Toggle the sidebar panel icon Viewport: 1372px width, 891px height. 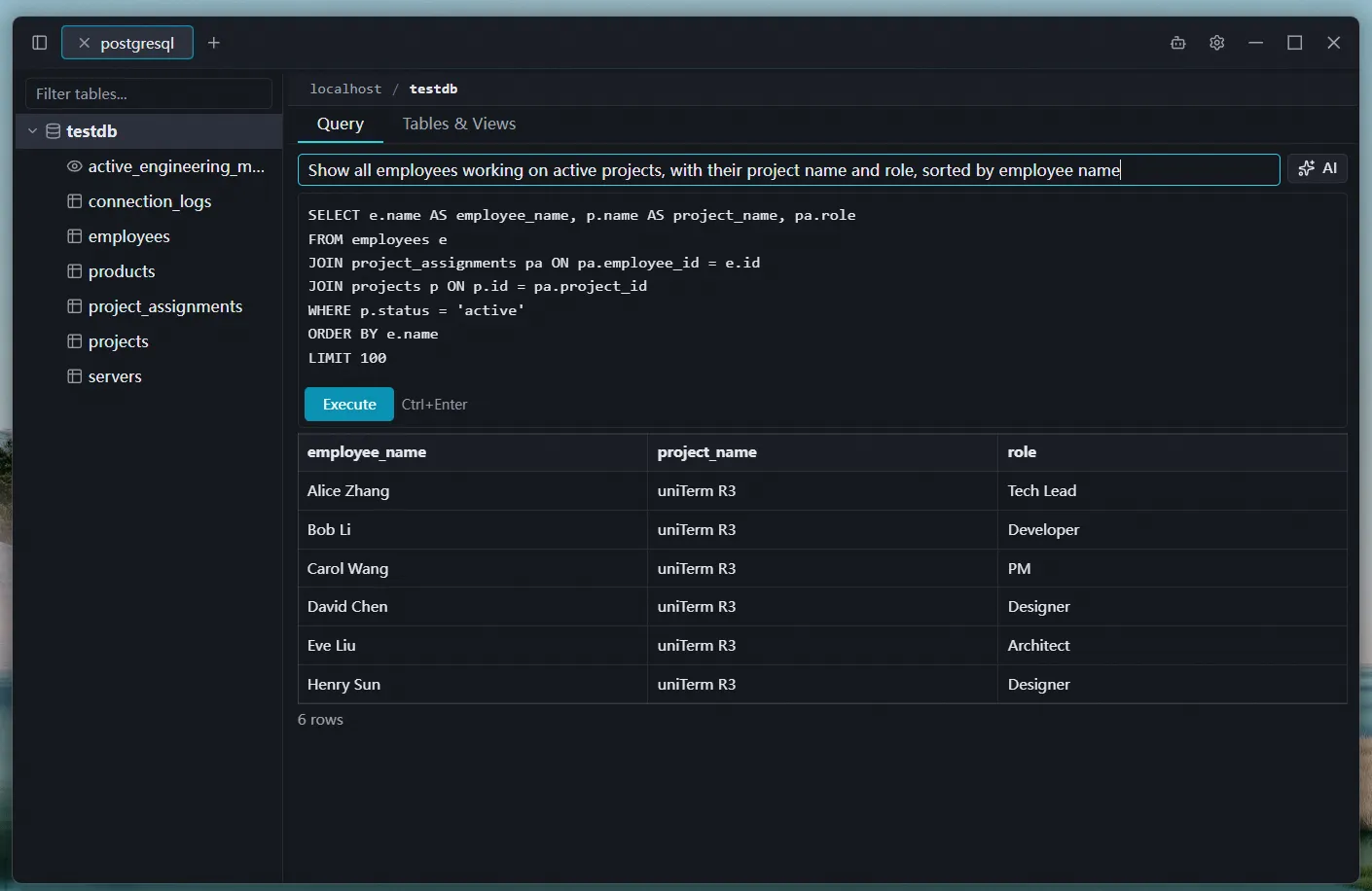[x=39, y=43]
